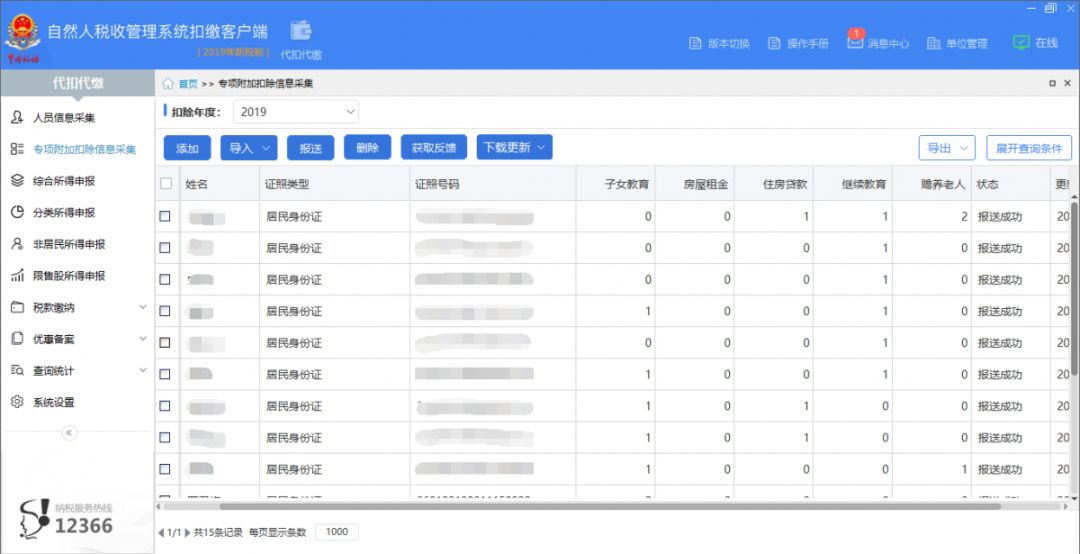Viewport: 1080px width, 554px height.
Task: Expand the 税款缴纳 menu chevron
Action: pyautogui.click(x=143, y=307)
